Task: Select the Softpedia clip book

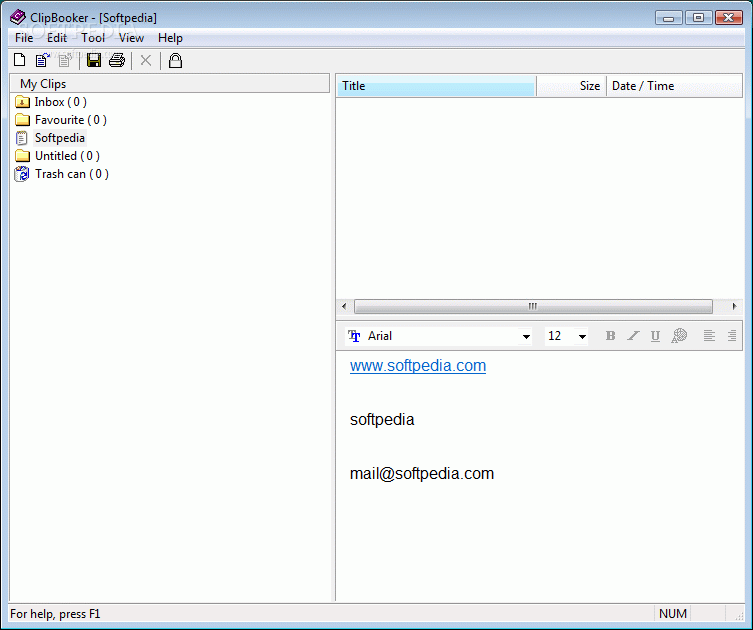Action: tap(60, 138)
